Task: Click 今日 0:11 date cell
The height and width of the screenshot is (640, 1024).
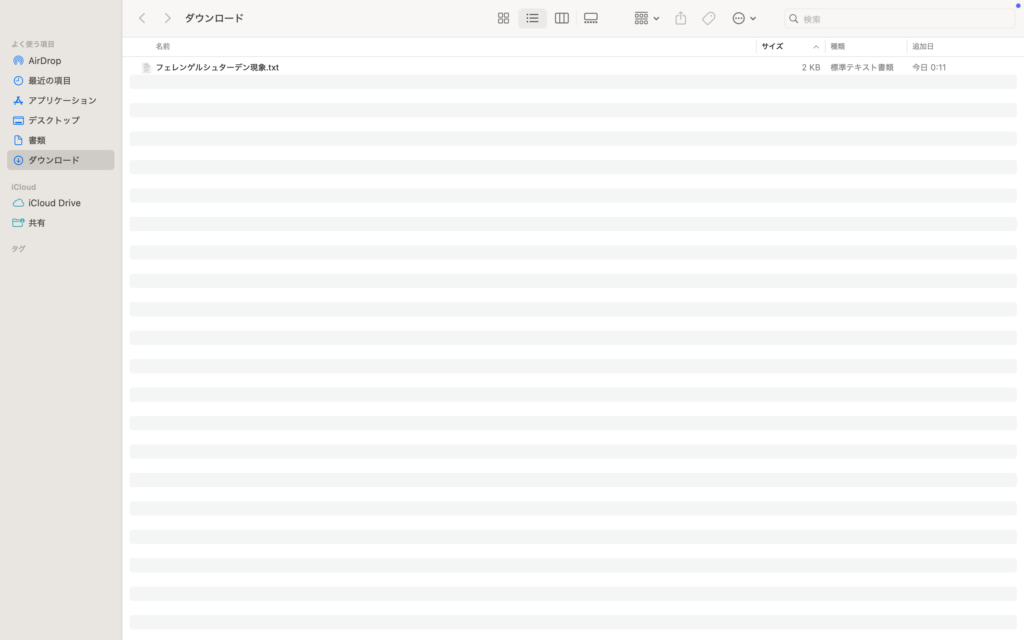Action: pyautogui.click(x=929, y=67)
